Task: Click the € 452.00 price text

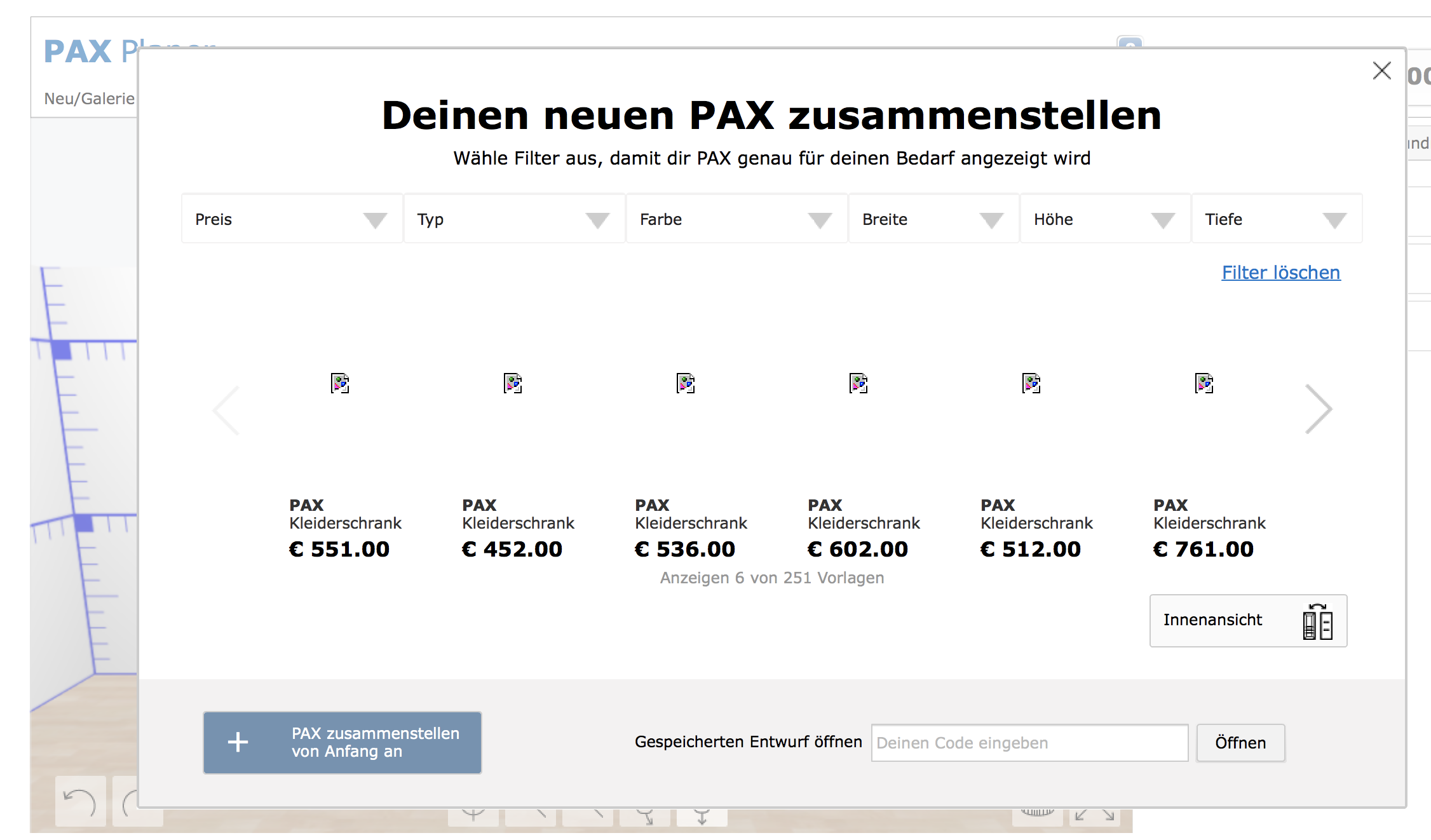Action: pos(512,549)
